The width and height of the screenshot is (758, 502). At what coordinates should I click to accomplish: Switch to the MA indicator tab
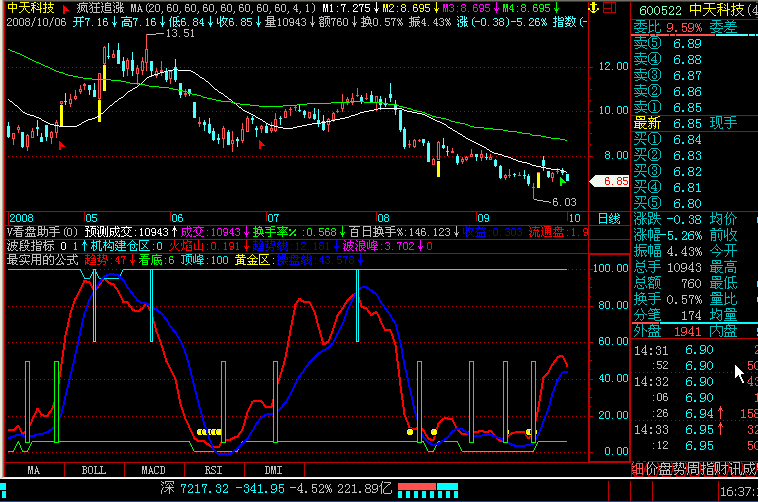[34, 470]
